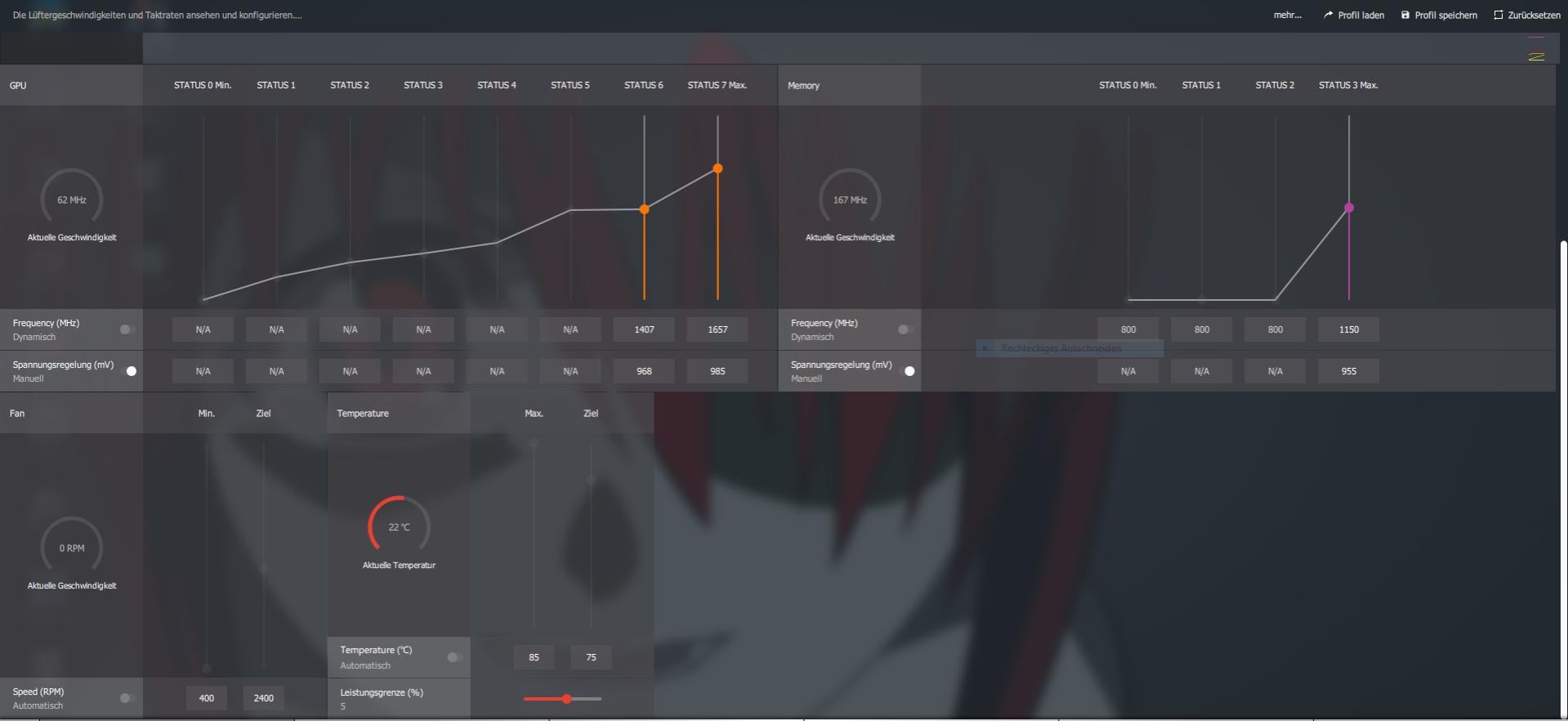Click 'Profil laden' to load a profile
The image size is (1568, 721).
coord(1354,15)
